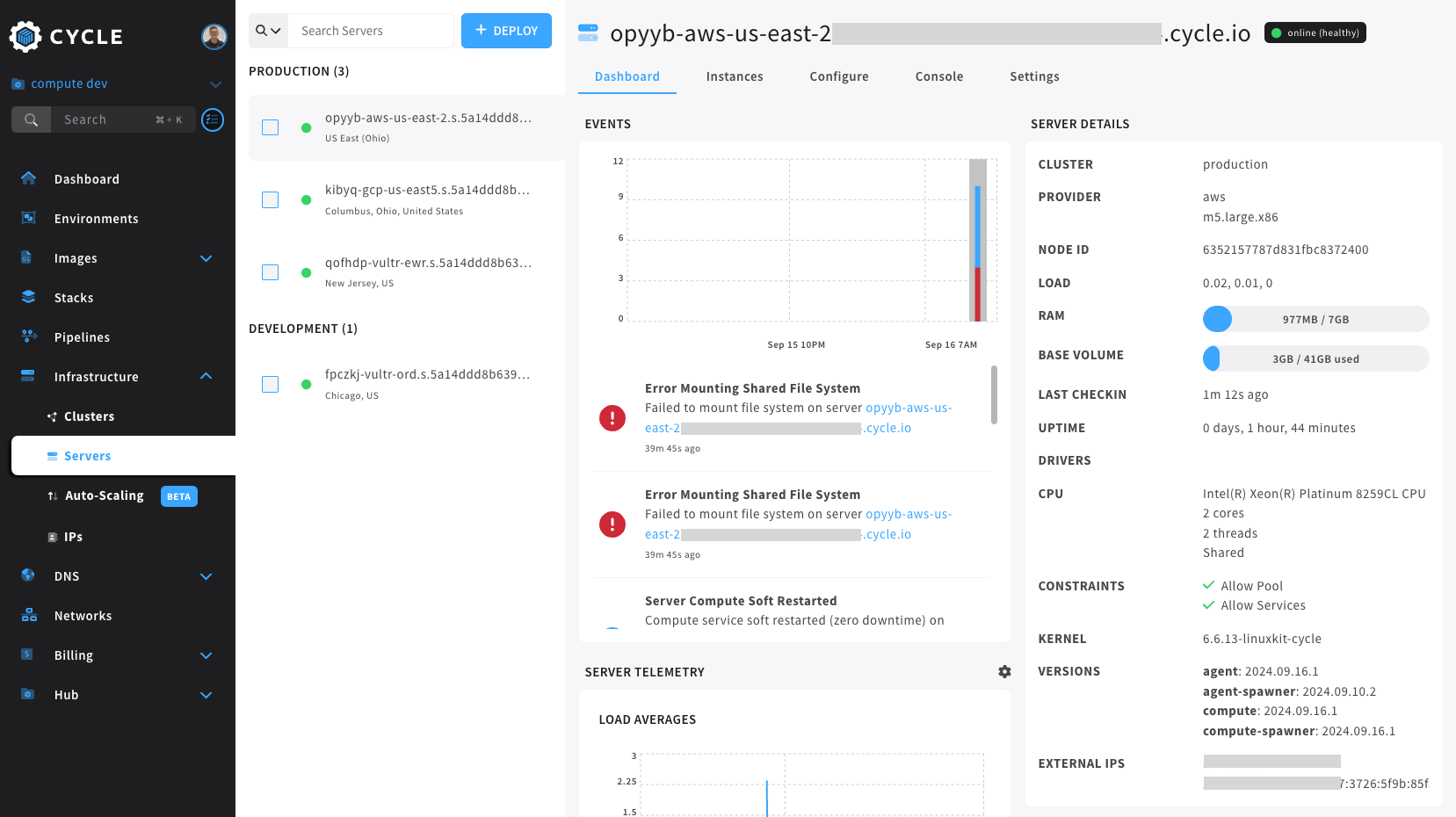Open server telemetry gear settings
Screen dimensions: 1456x817
click(1004, 671)
